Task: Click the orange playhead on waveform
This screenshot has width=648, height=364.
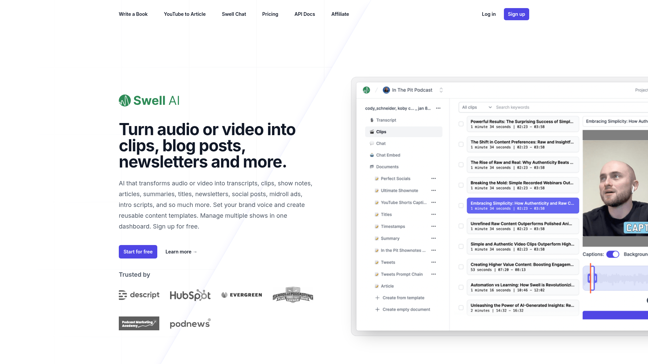Action: pyautogui.click(x=591, y=278)
